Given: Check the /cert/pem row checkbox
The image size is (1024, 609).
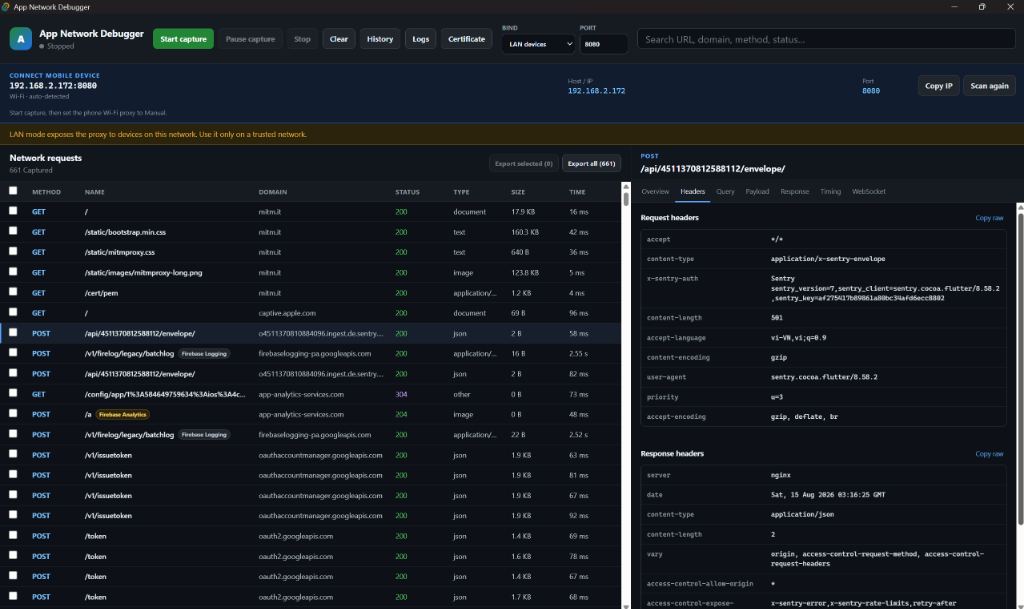Looking at the screenshot, I should click(x=13, y=292).
